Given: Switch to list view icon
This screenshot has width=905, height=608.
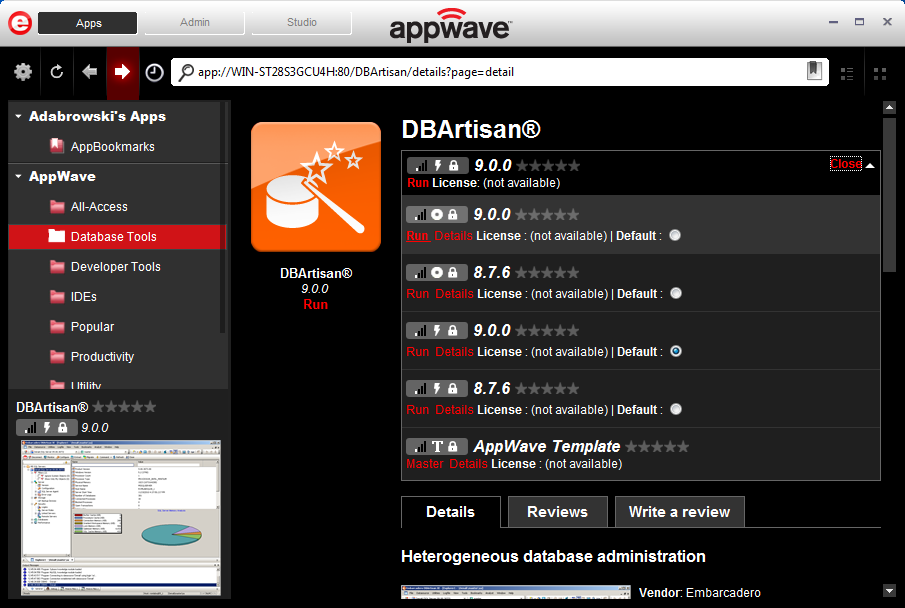Looking at the screenshot, I should point(847,73).
